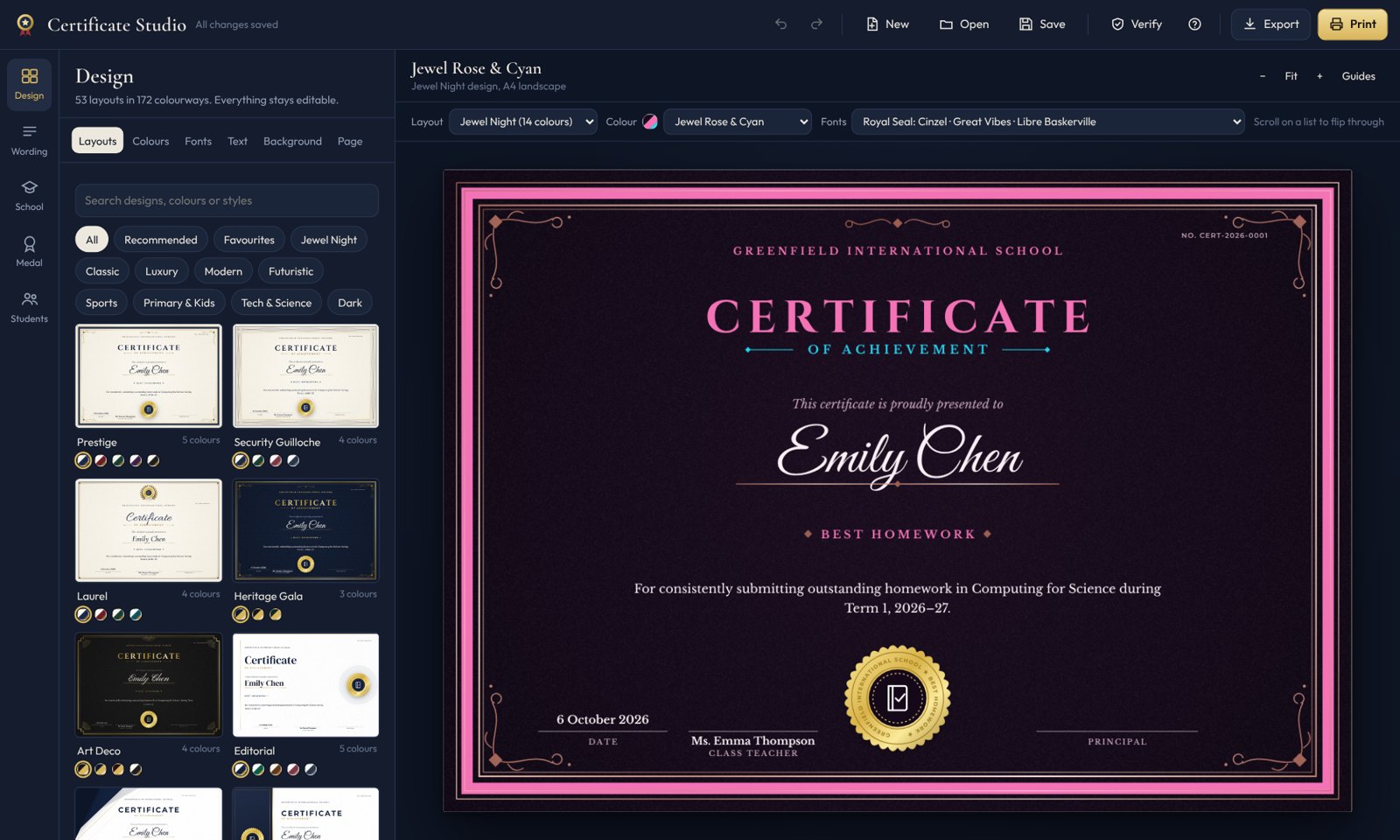Switch to the Layouts tab

coord(97,141)
